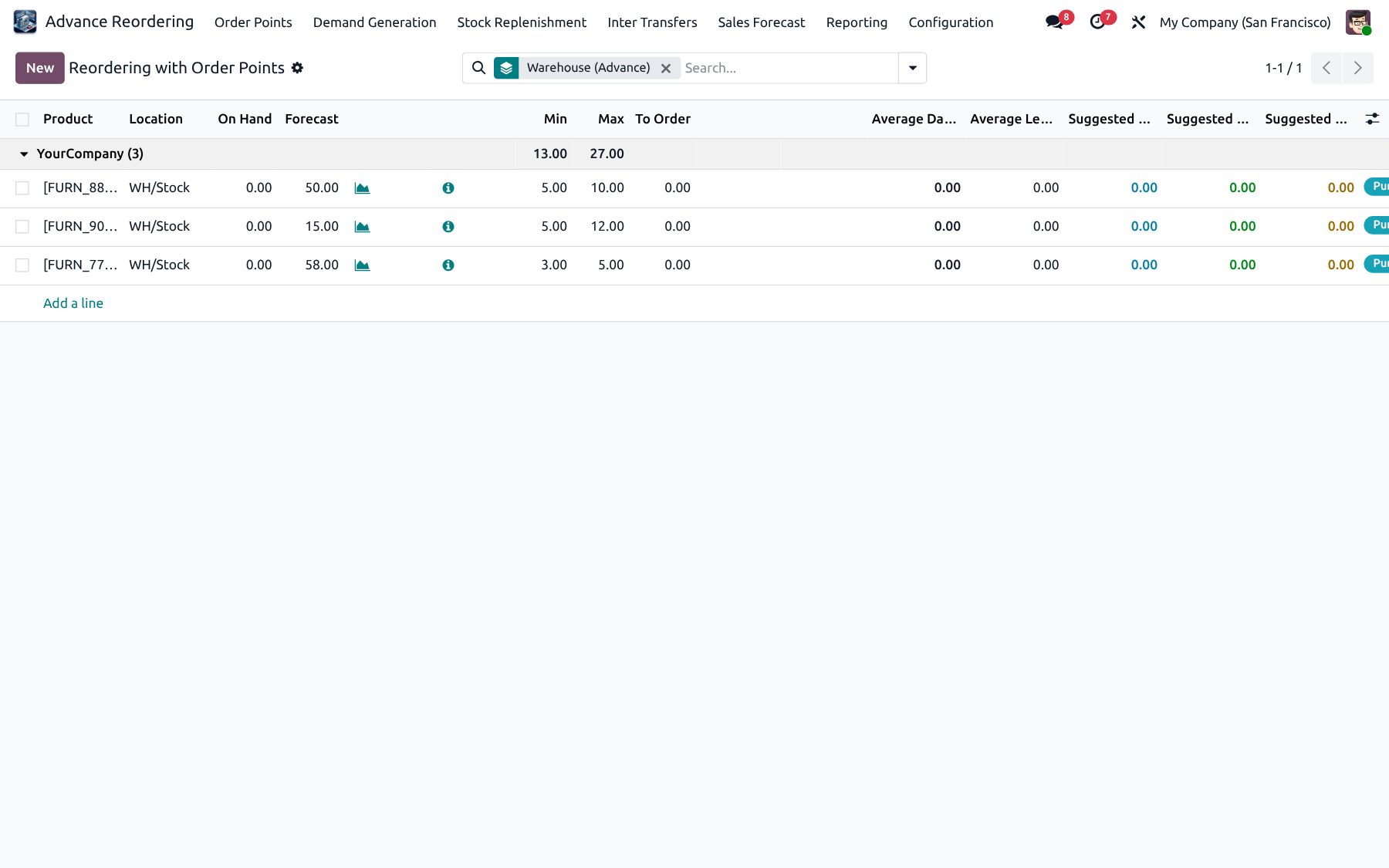
Task: Go to previous page arrow
Action: coord(1326,68)
